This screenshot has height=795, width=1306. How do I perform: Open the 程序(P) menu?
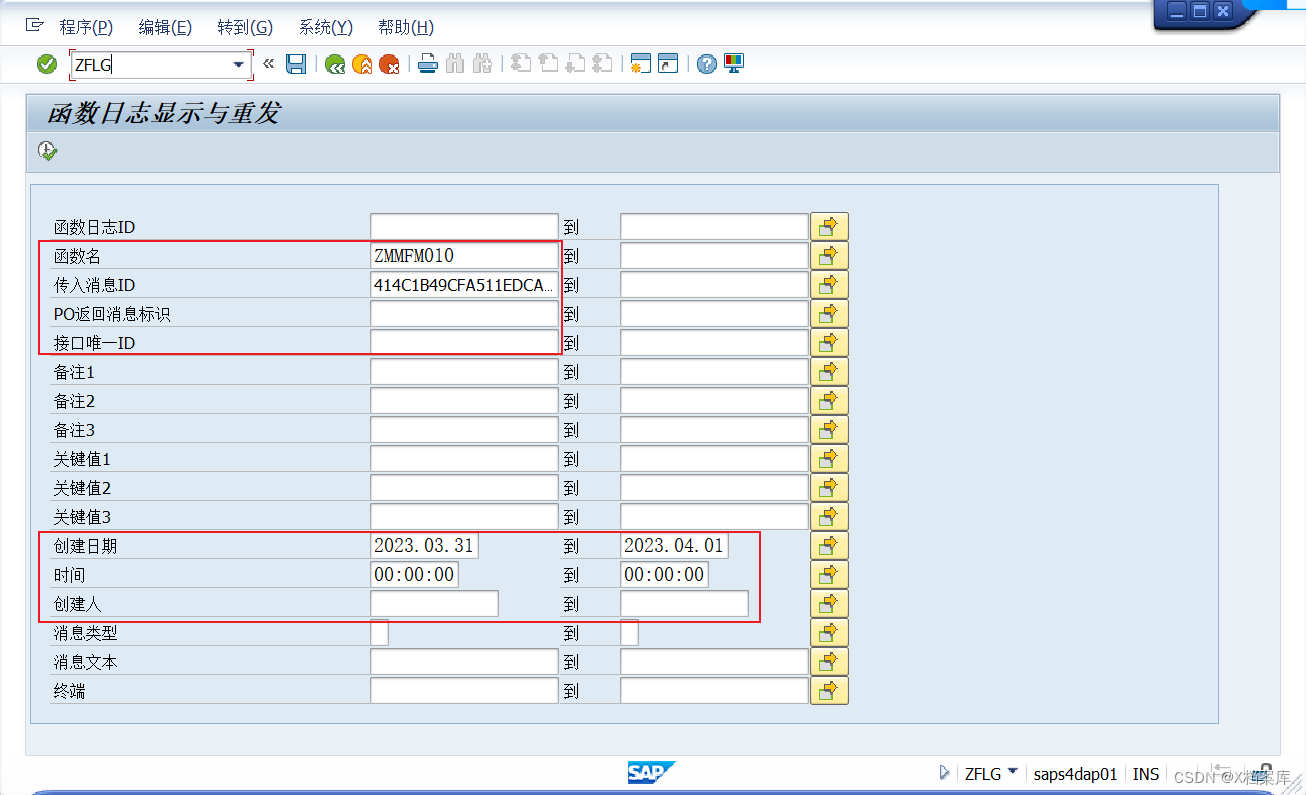[x=86, y=27]
